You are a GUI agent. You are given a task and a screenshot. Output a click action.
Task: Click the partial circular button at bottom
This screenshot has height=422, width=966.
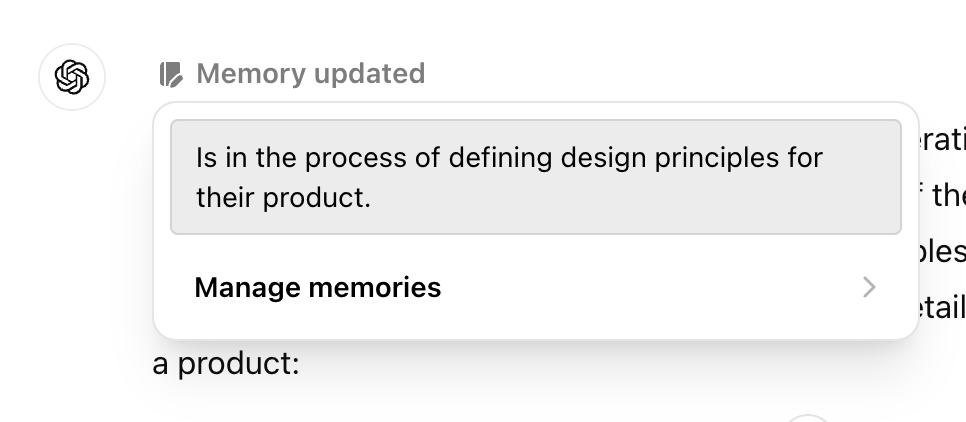point(809,418)
